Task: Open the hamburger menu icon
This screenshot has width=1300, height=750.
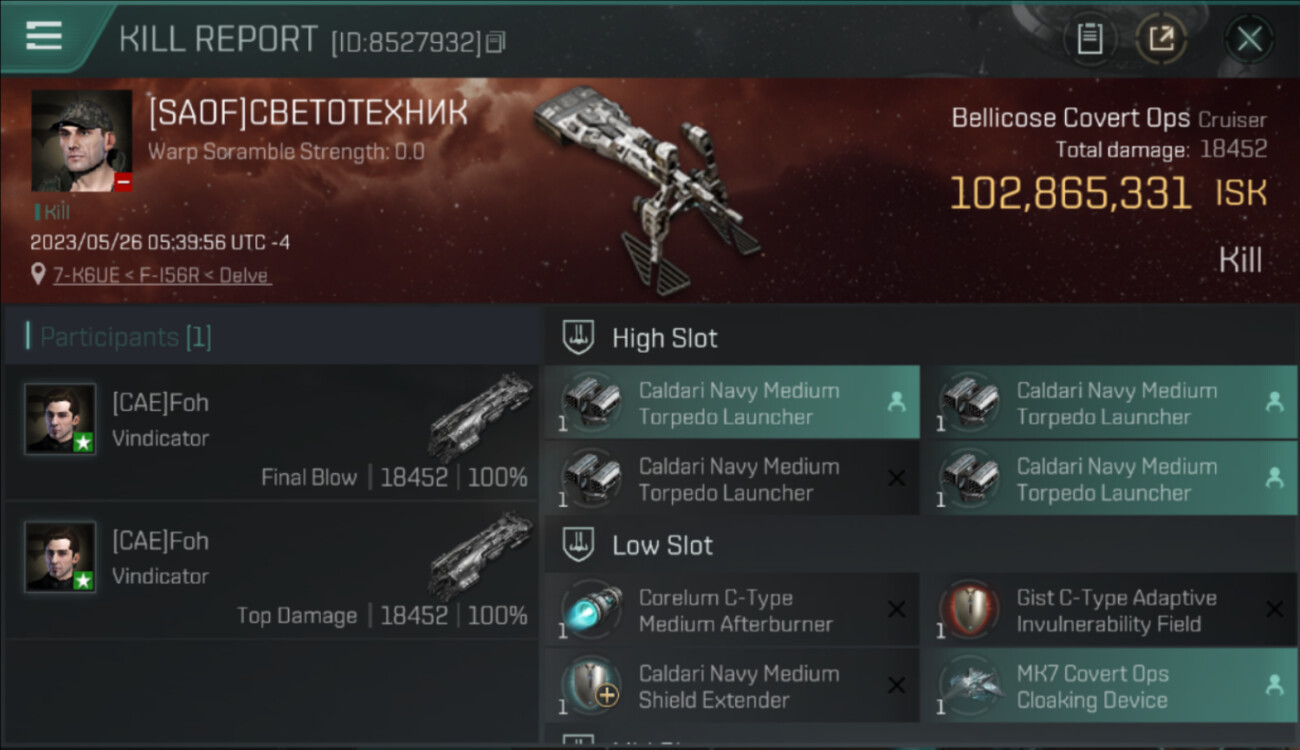Action: coord(44,36)
